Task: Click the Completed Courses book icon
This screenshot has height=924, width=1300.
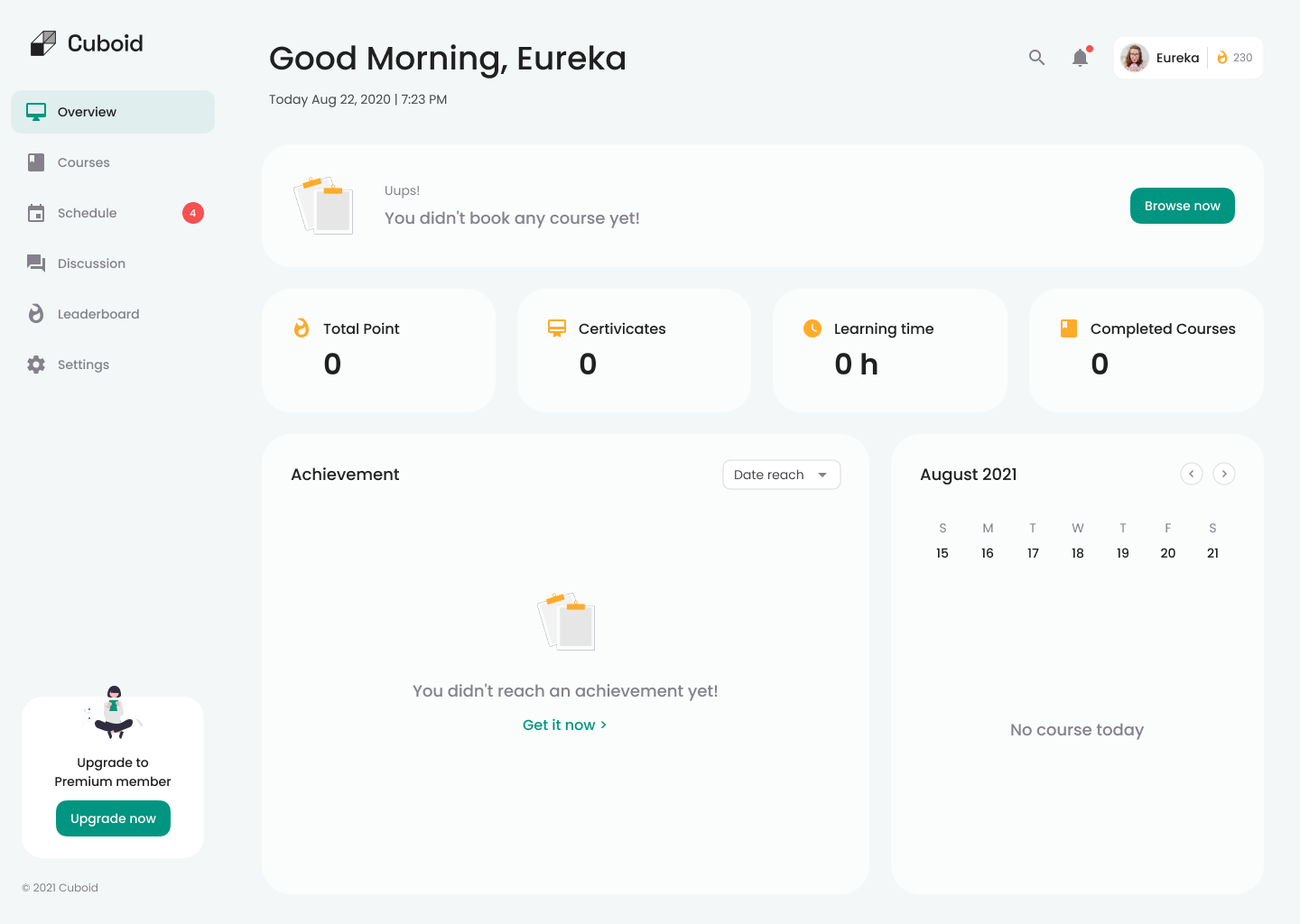Action: click(x=1069, y=328)
